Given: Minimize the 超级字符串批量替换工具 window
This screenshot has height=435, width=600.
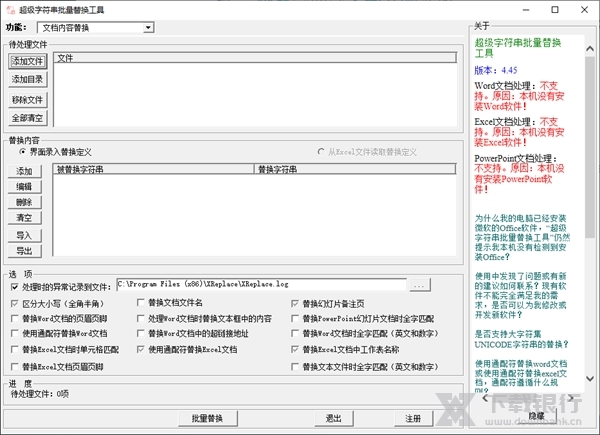Looking at the screenshot, I should (x=526, y=10).
